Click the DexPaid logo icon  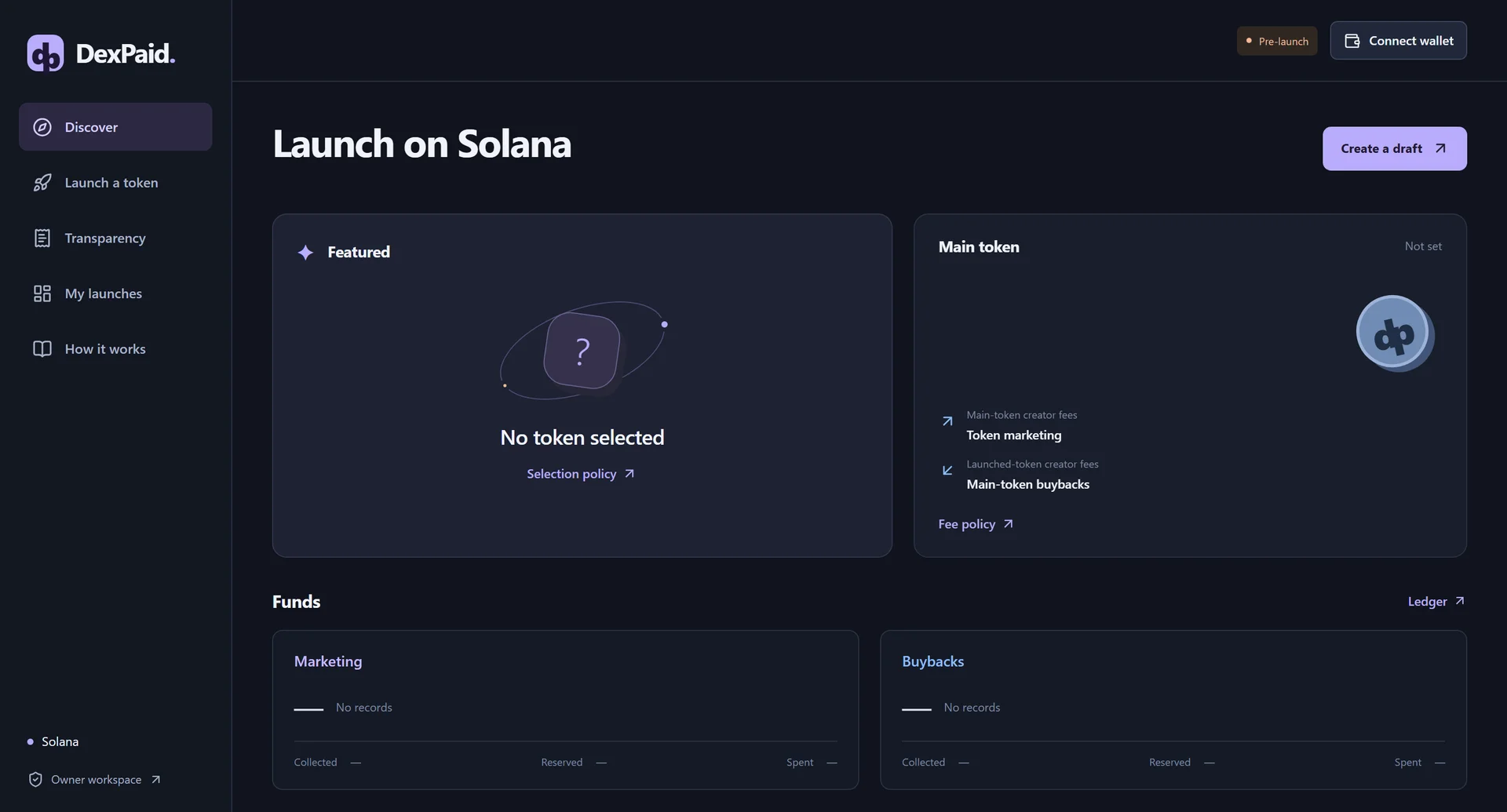tap(46, 53)
